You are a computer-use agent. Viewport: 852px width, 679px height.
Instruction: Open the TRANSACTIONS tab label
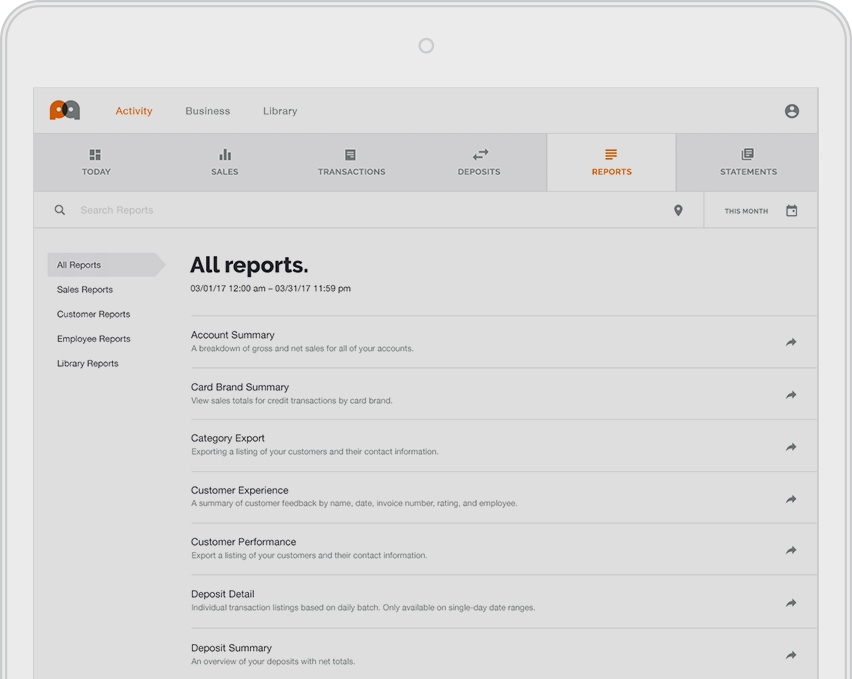[352, 172]
